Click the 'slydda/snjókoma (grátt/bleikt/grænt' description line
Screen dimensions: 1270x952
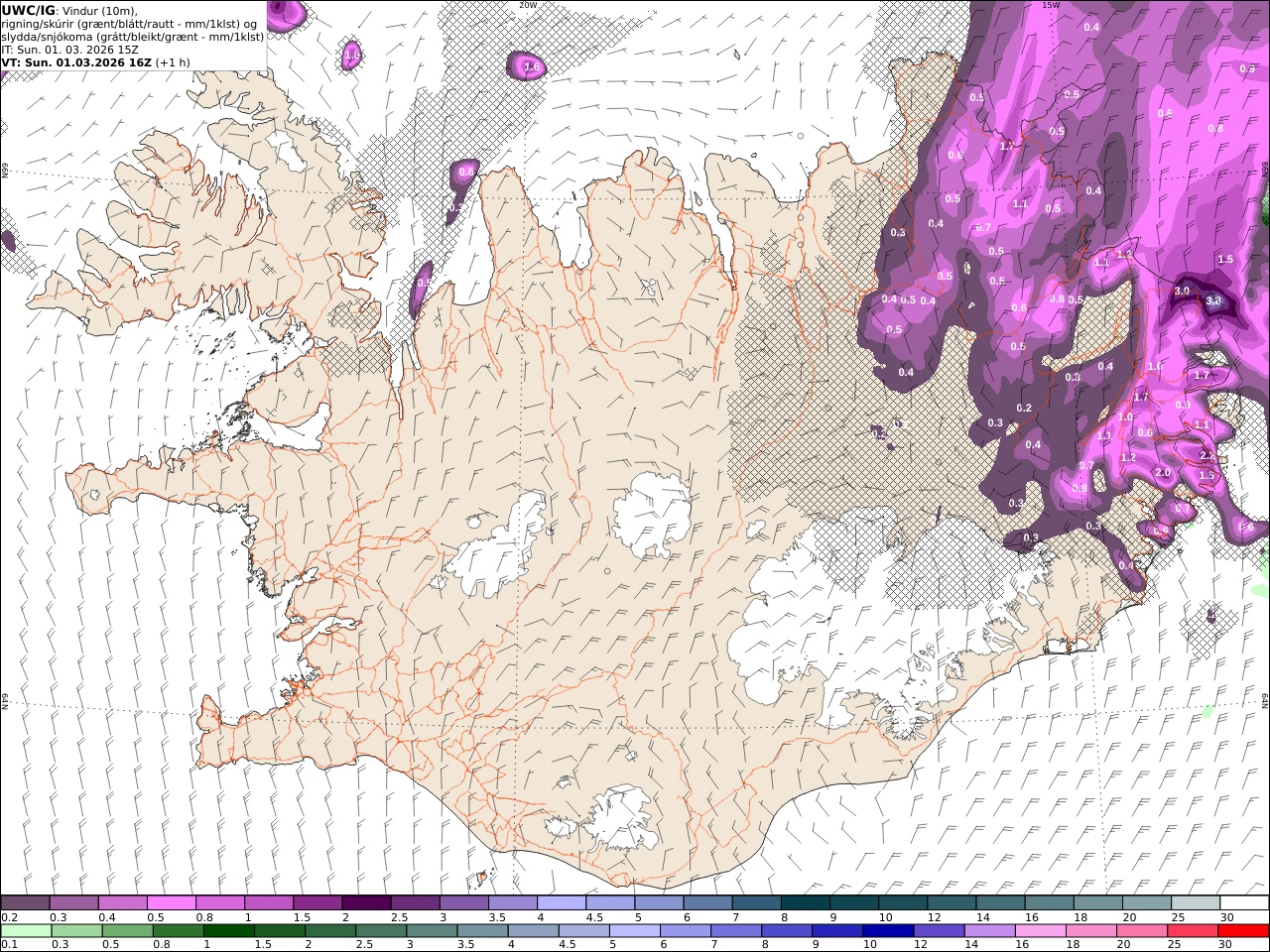[133, 36]
